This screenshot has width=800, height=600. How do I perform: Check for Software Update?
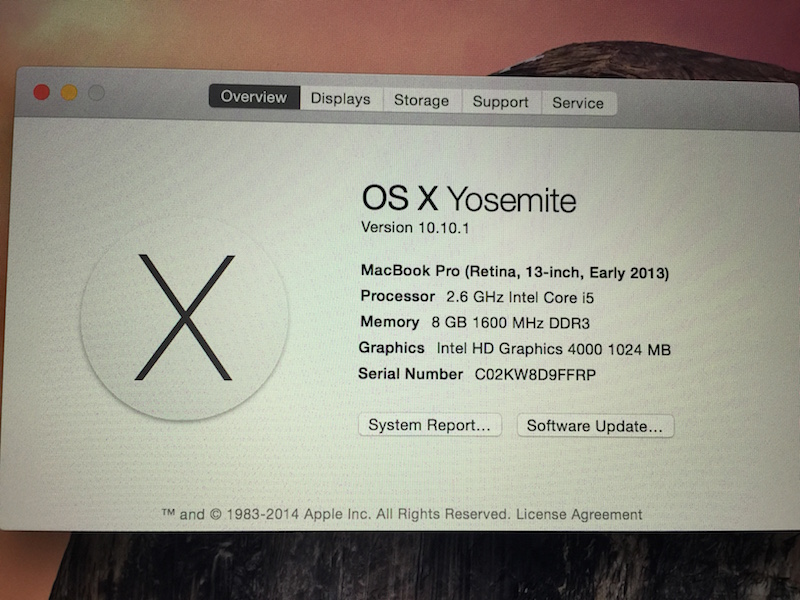tap(595, 426)
